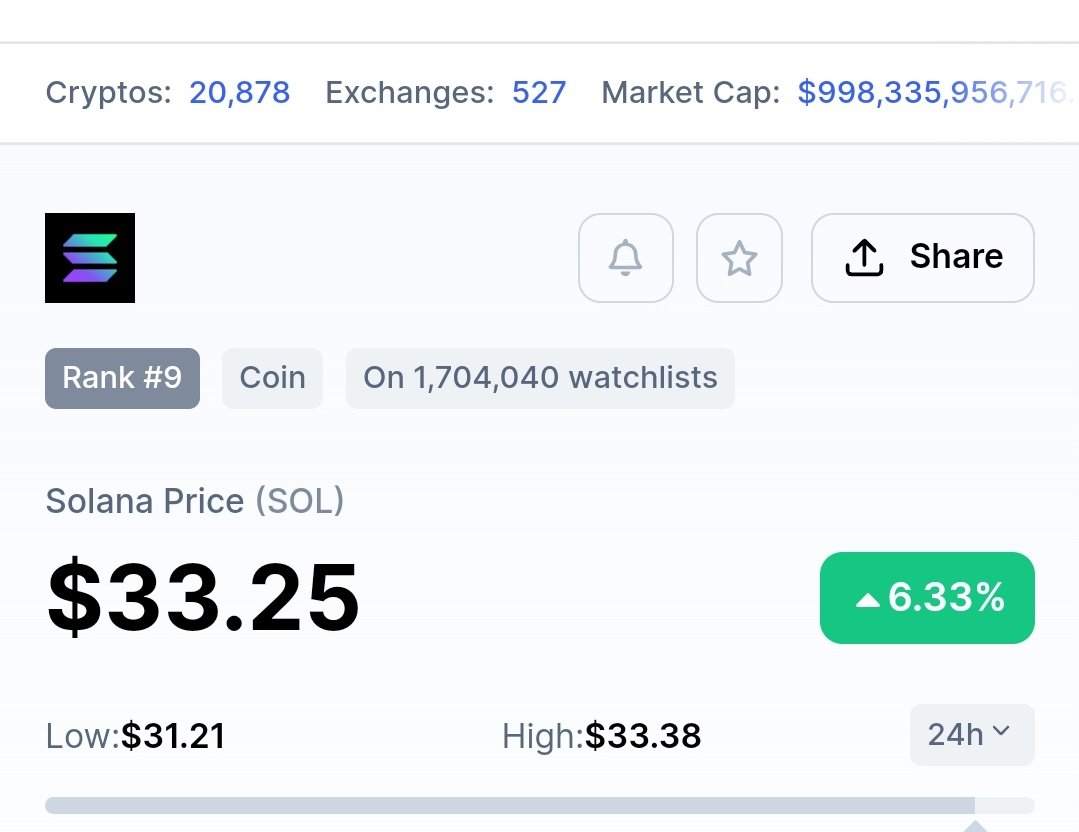Click the low-high price range bar
Screen dimensions: 1079x832
pos(540,805)
